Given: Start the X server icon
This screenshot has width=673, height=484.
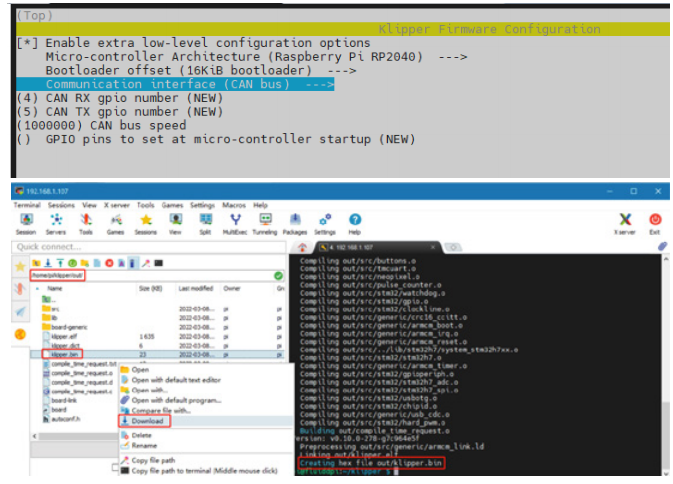Looking at the screenshot, I should (626, 222).
